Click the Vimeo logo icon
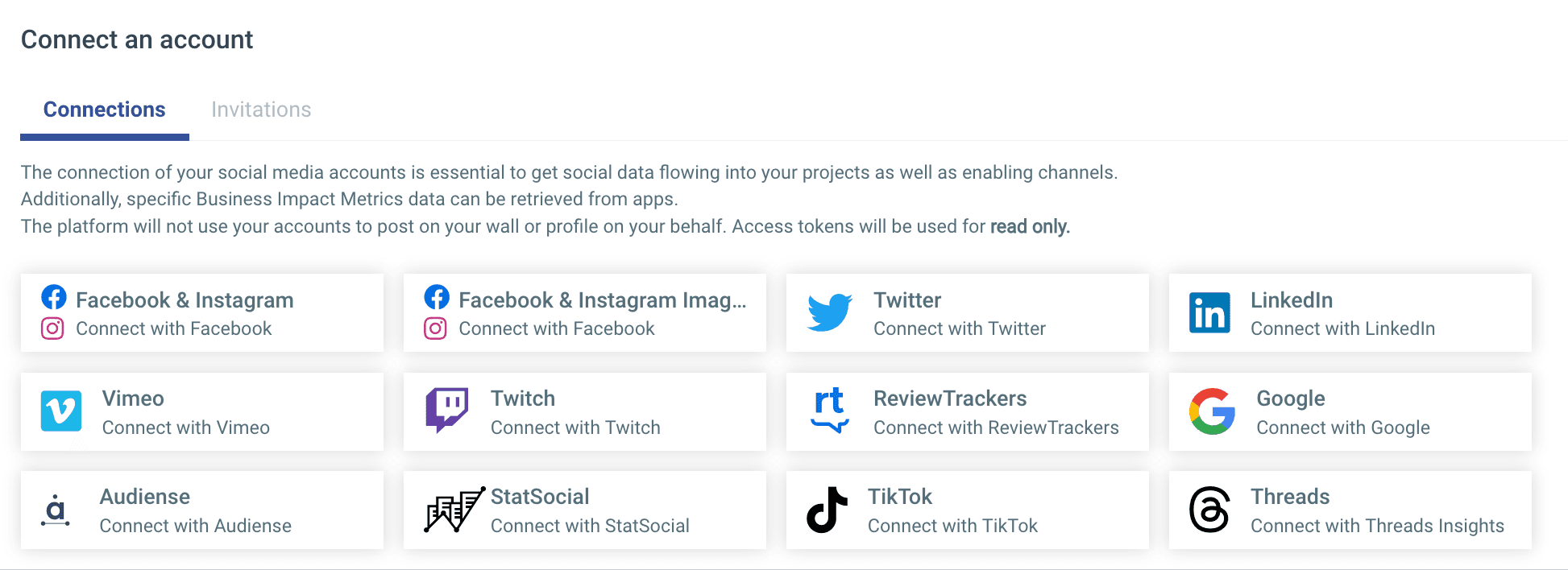Image resolution: width=1568 pixels, height=570 pixels. tap(61, 411)
